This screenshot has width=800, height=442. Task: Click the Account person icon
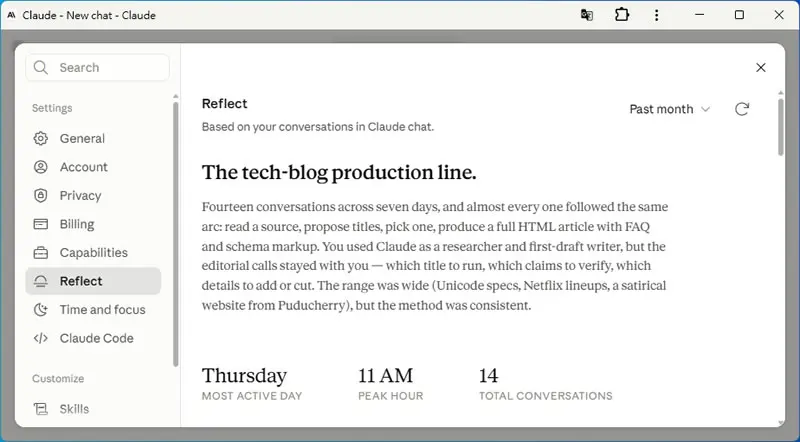pyautogui.click(x=40, y=167)
